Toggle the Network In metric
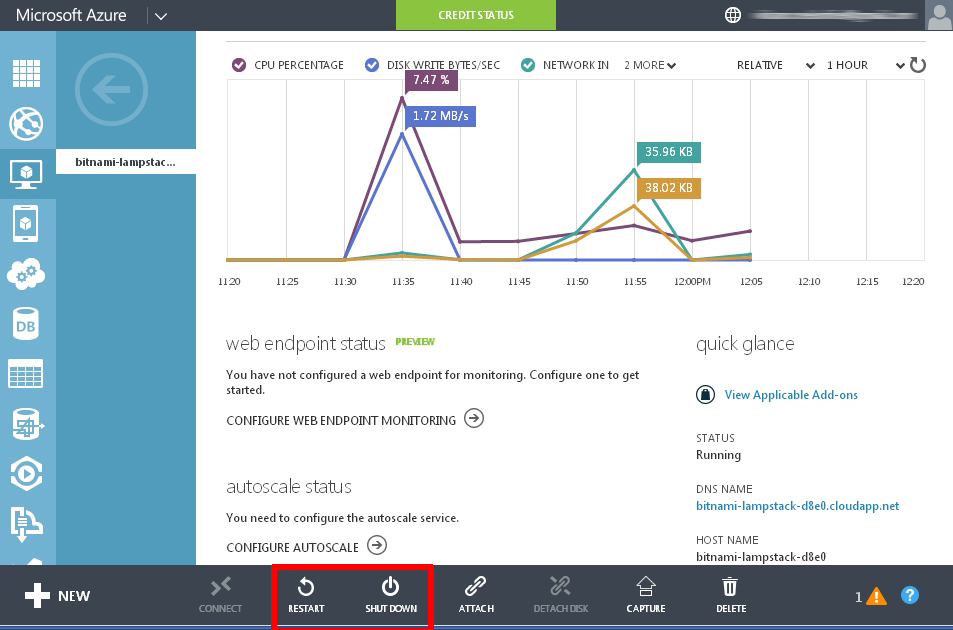953x630 pixels. pyautogui.click(x=528, y=65)
